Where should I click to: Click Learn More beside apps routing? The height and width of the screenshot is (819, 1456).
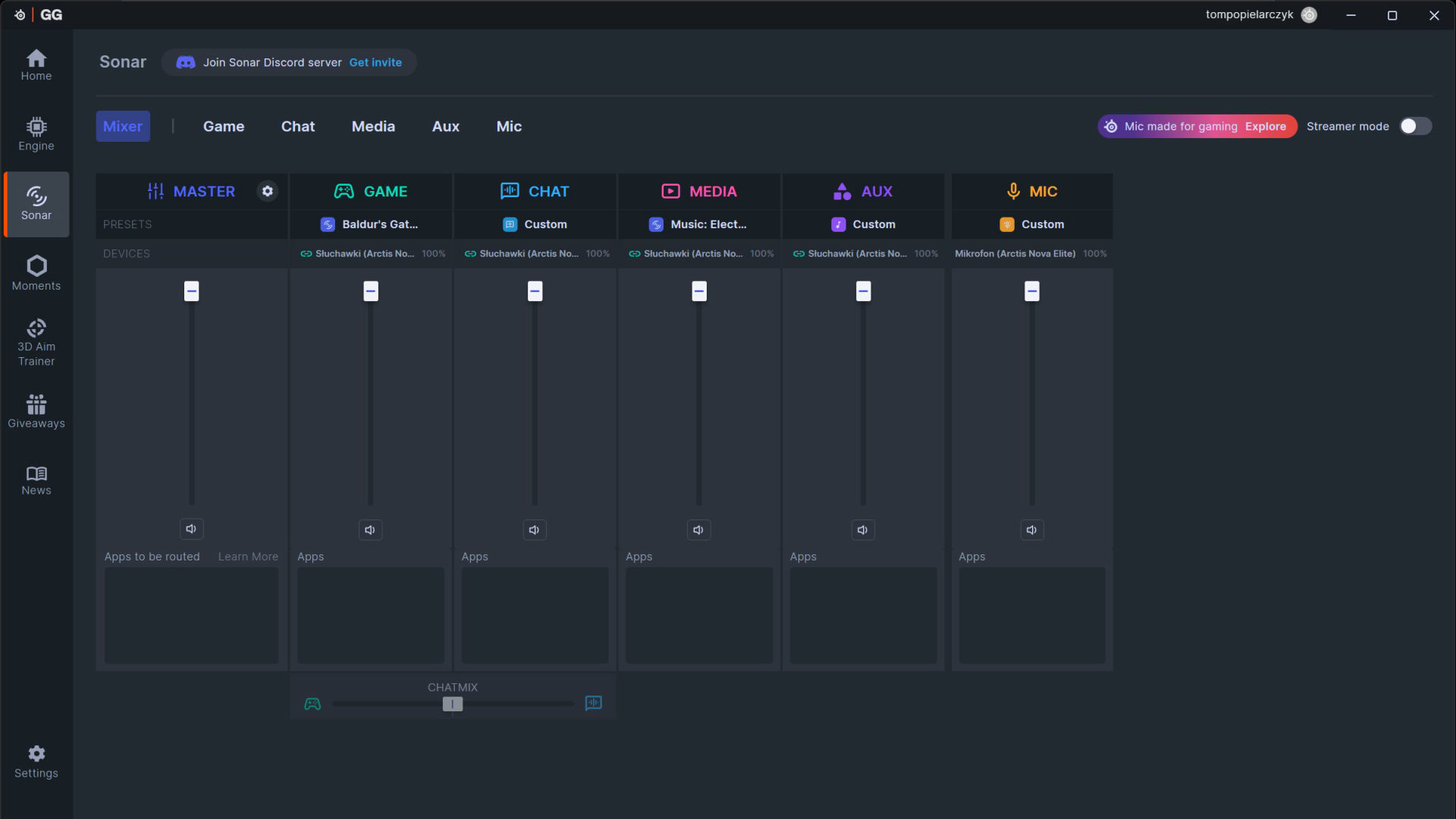pyautogui.click(x=248, y=557)
